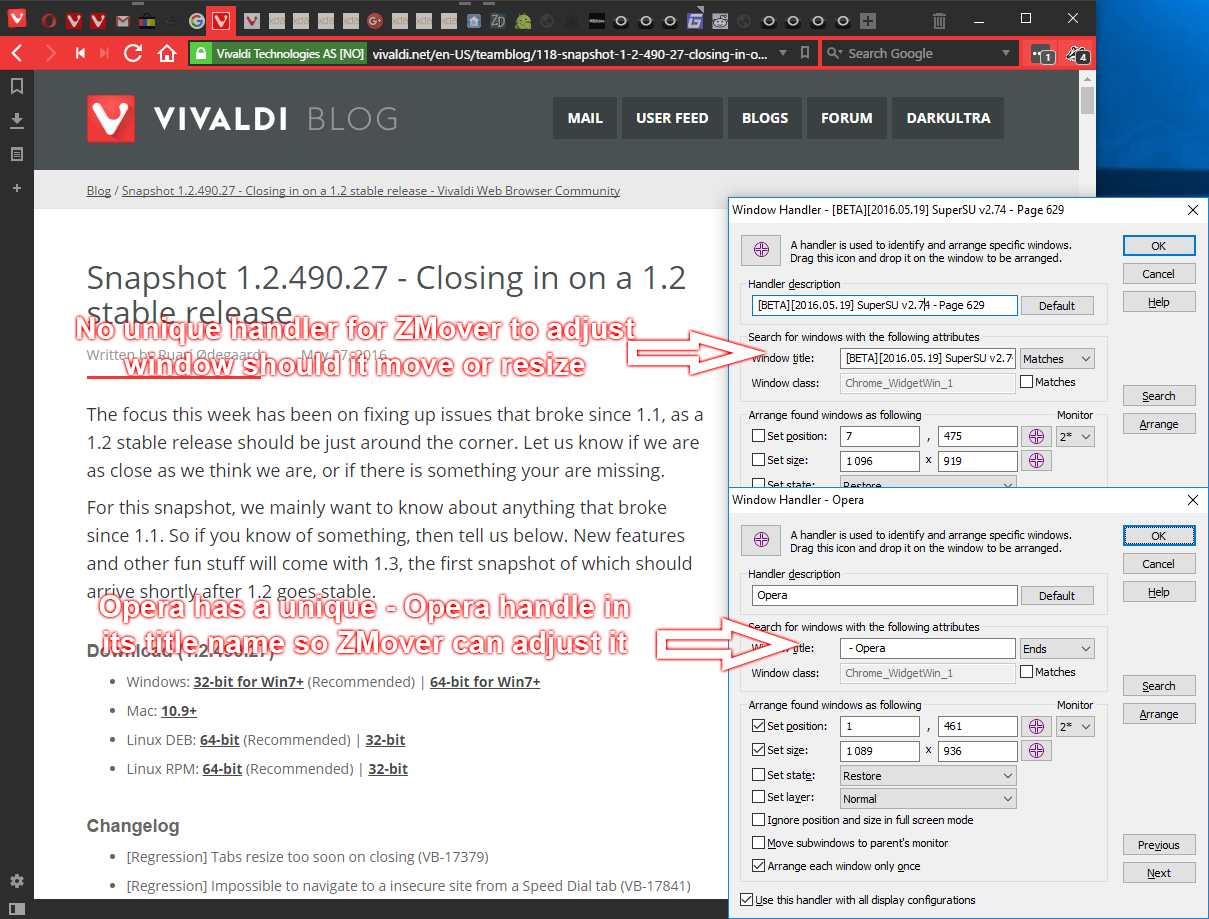Toggle the side panel at the bottom left

click(16, 908)
